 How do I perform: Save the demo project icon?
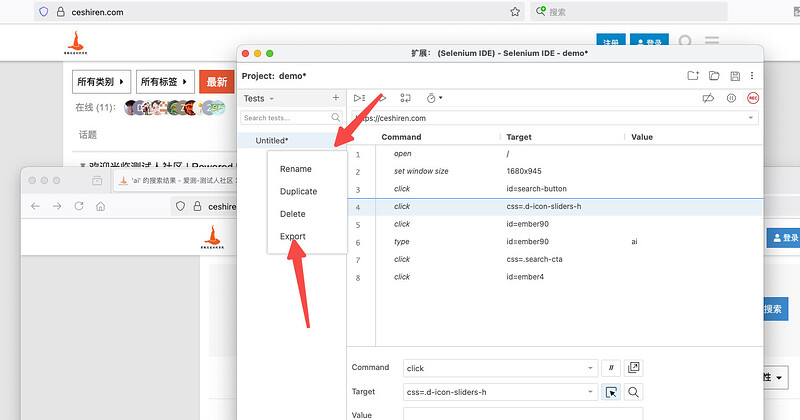click(735, 76)
